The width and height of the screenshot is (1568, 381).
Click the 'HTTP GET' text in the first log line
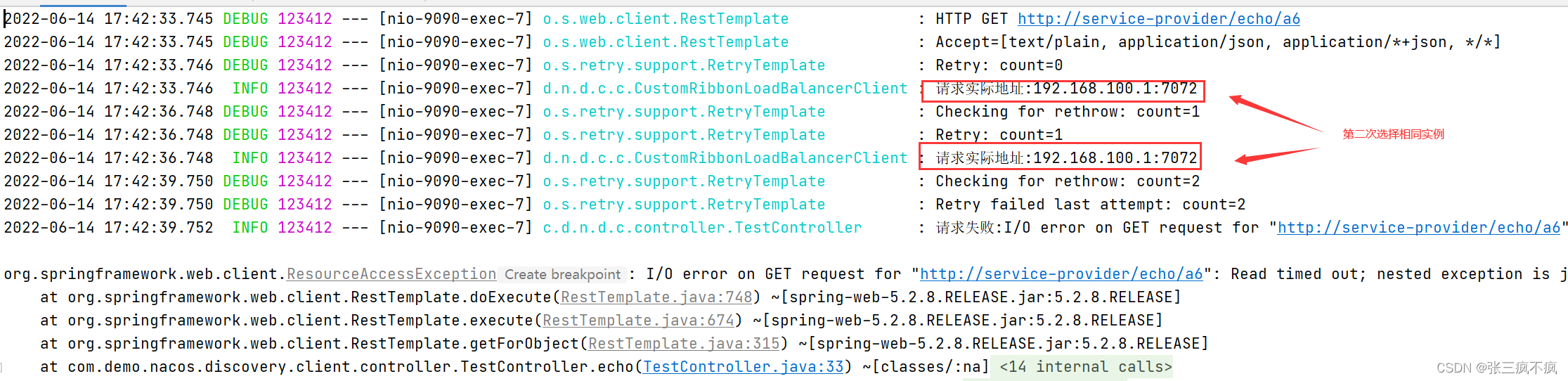(x=971, y=19)
